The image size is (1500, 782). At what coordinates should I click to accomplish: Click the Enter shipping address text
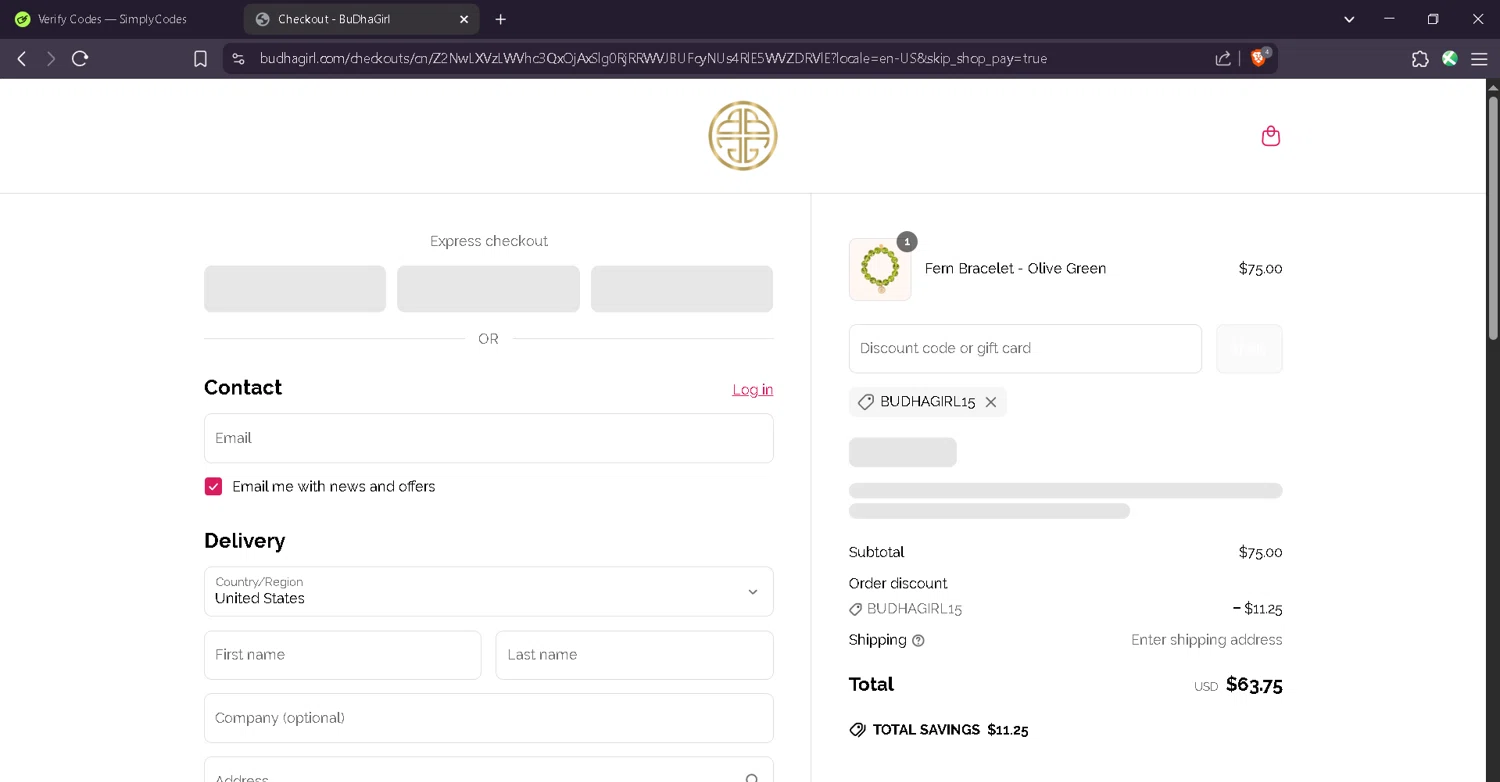[1206, 640]
